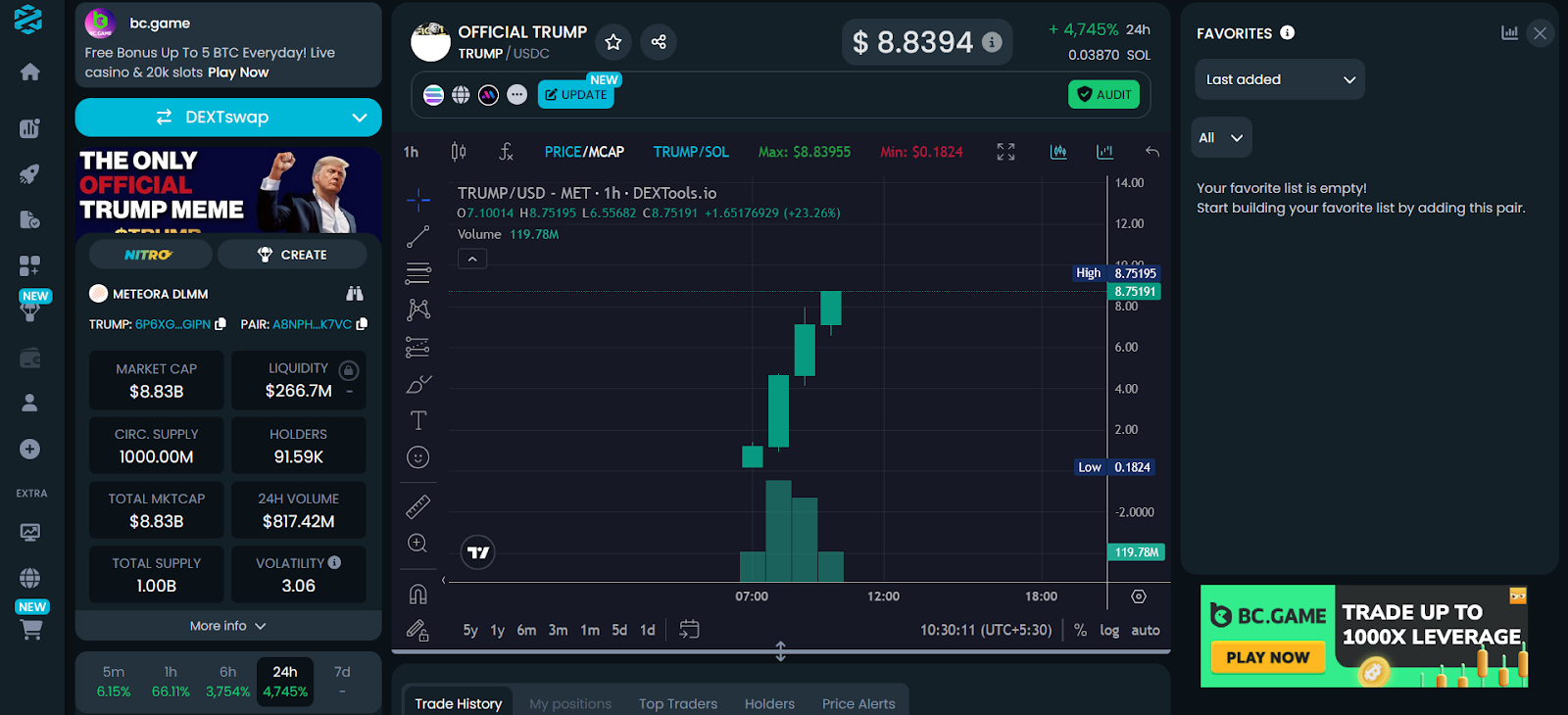Select the text annotation tool
Image resolution: width=1568 pixels, height=715 pixels.
(x=418, y=421)
